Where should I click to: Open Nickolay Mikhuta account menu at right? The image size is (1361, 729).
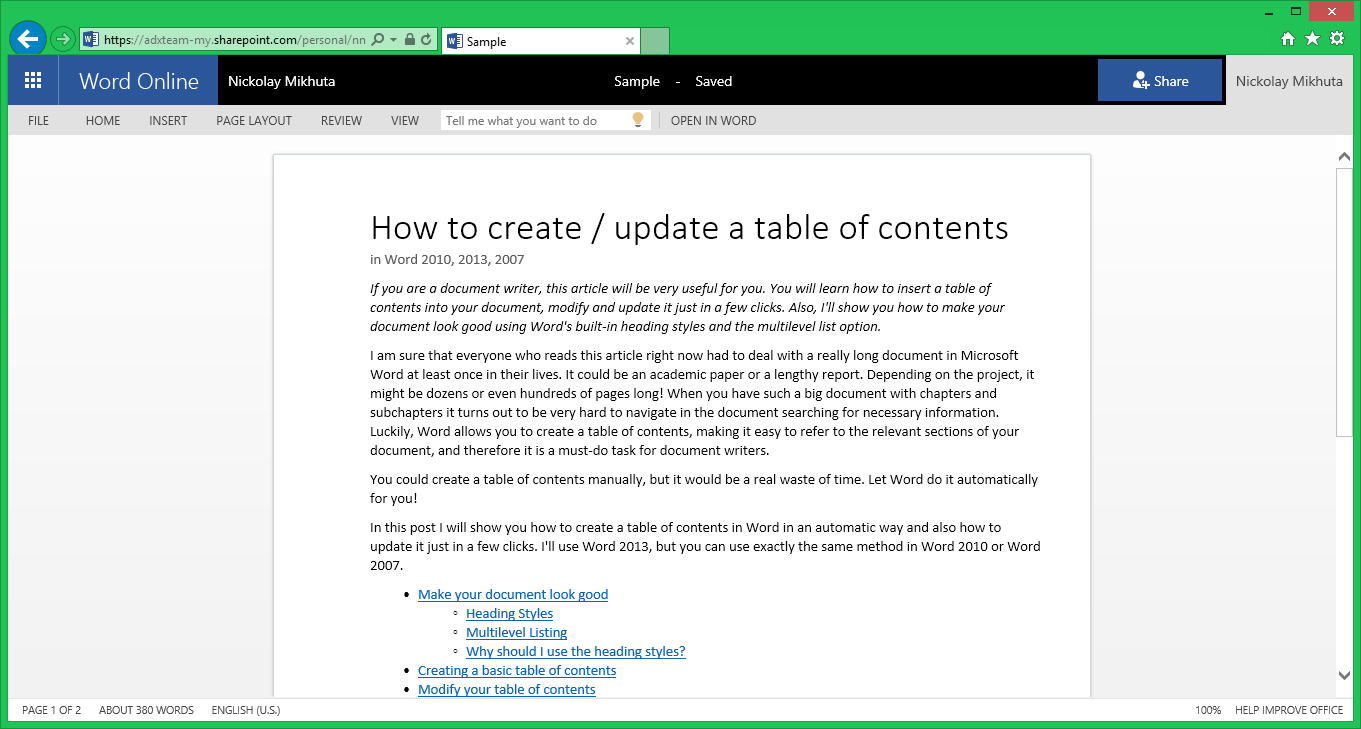(1289, 81)
